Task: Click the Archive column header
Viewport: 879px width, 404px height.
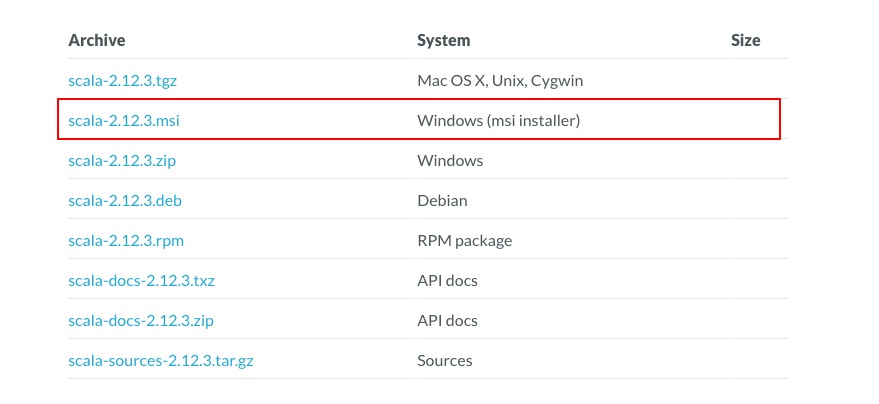Action: pos(97,40)
